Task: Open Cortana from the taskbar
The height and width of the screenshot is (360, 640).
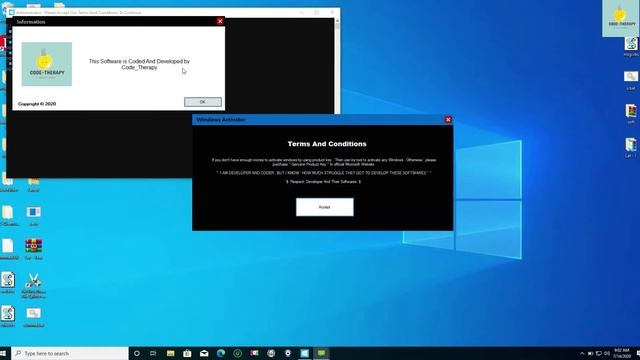Action: click(137, 353)
